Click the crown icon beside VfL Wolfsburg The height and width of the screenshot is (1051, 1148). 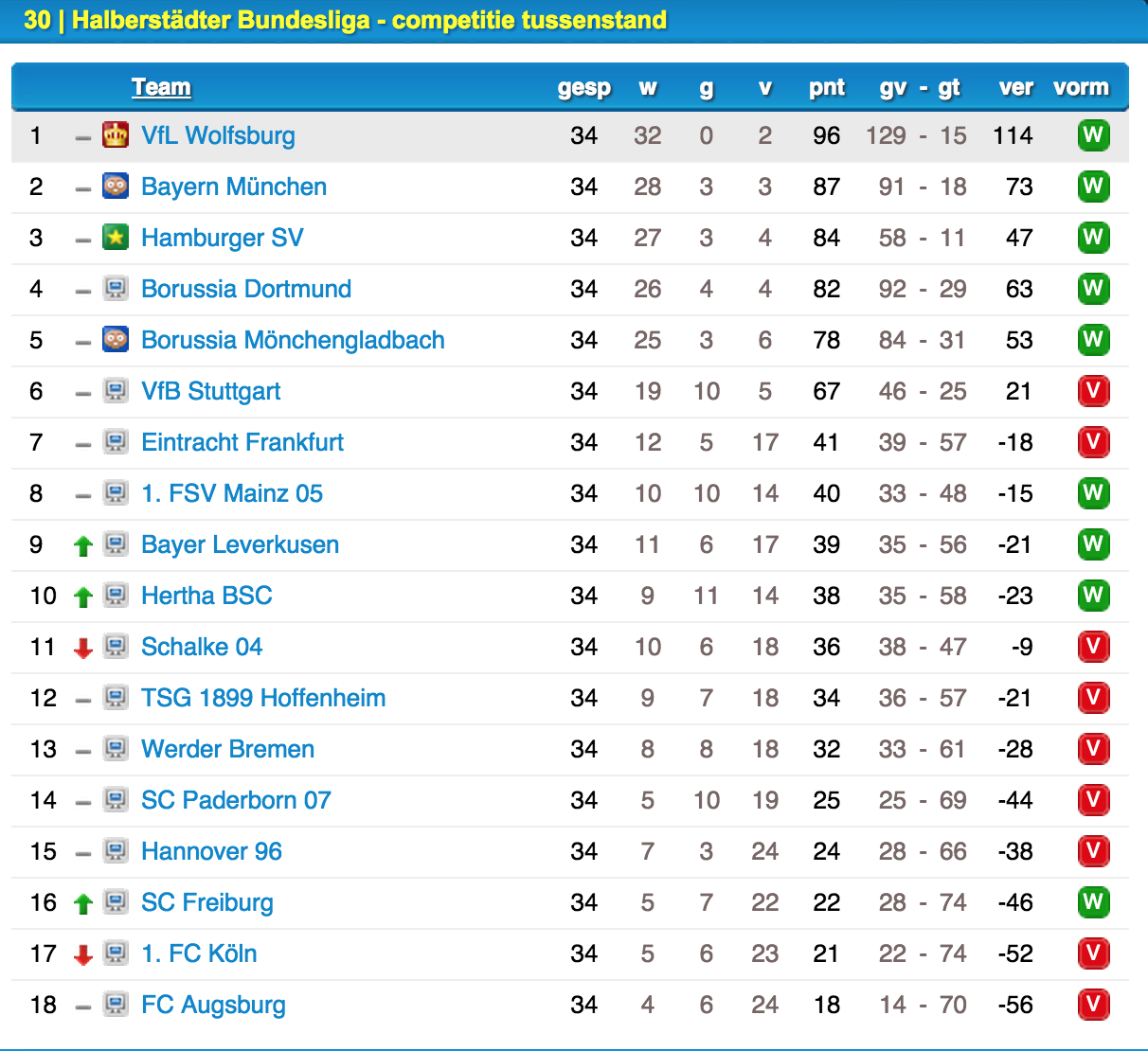(116, 135)
